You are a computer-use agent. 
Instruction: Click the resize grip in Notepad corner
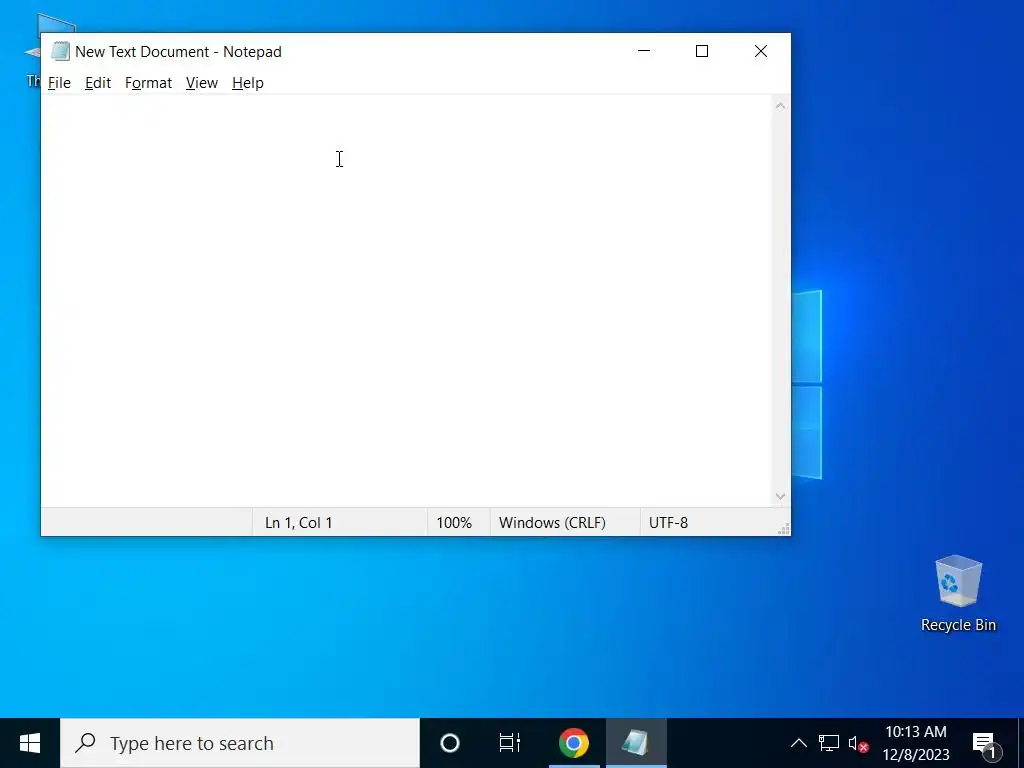pos(784,529)
